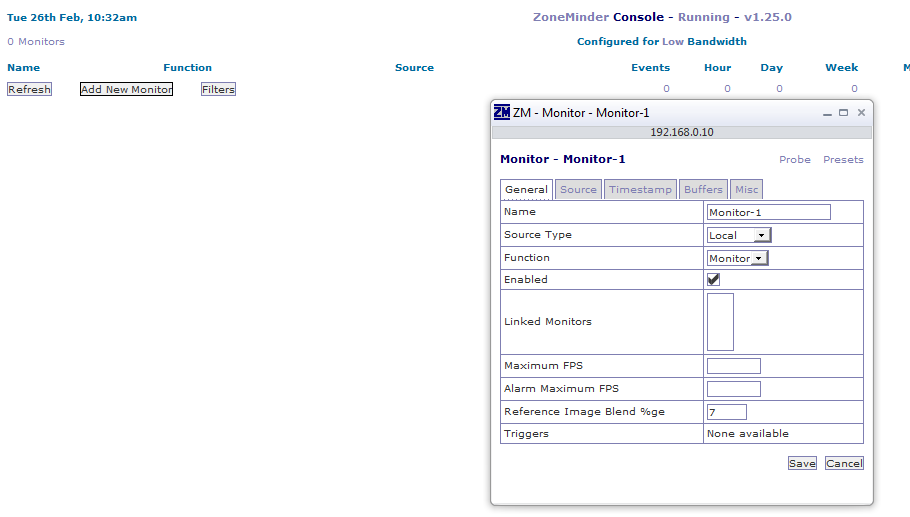The width and height of the screenshot is (910, 517).
Task: Click the Hour column header
Action: [717, 67]
